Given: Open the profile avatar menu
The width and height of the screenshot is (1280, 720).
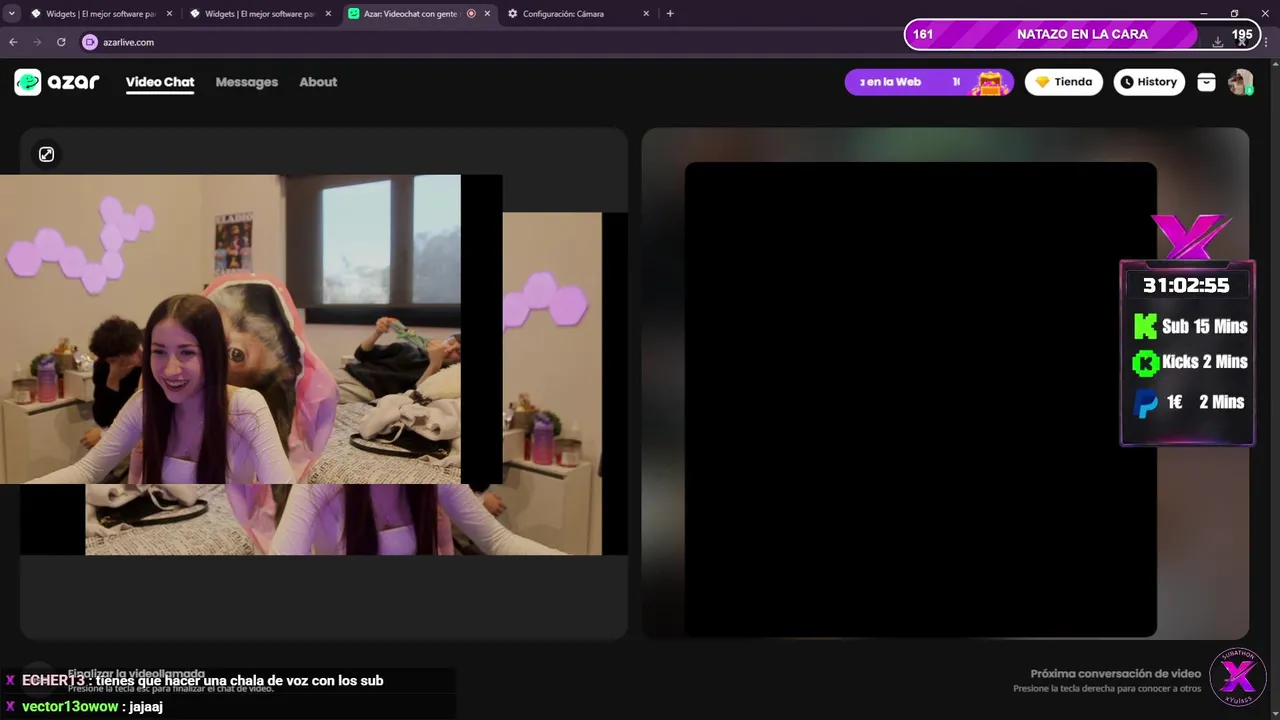Looking at the screenshot, I should pyautogui.click(x=1240, y=82).
